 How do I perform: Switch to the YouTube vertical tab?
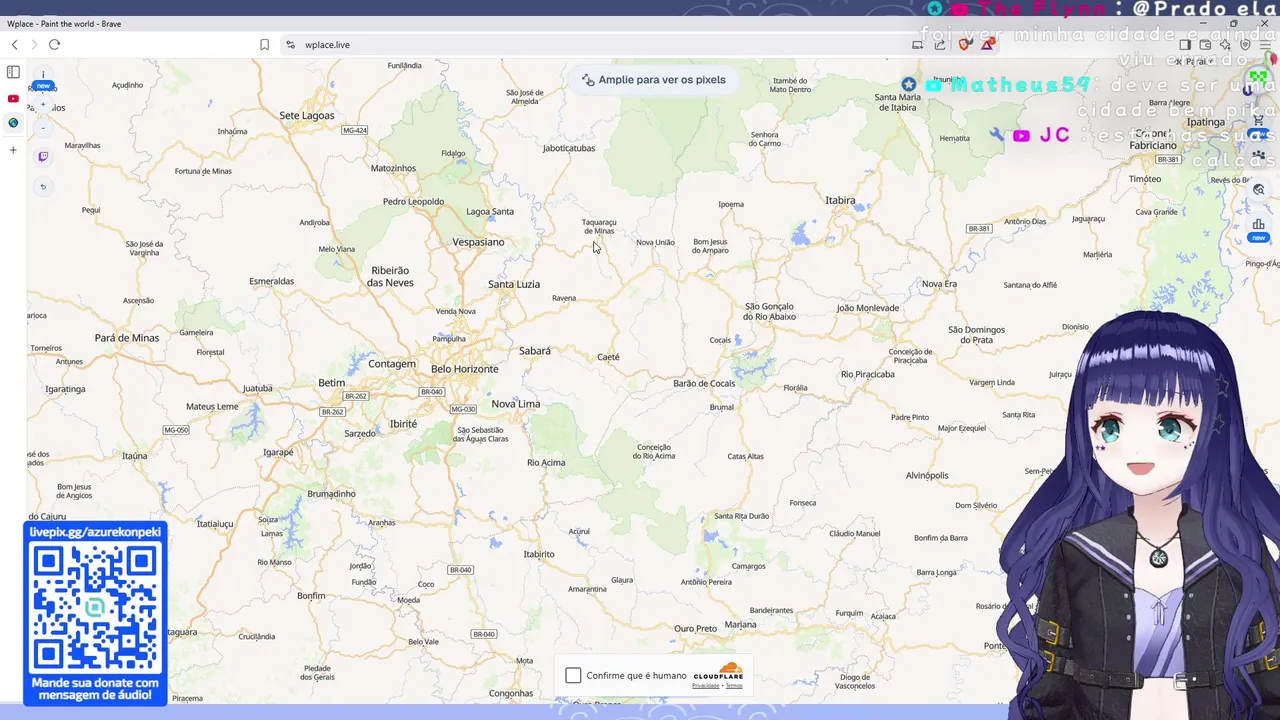click(x=13, y=98)
